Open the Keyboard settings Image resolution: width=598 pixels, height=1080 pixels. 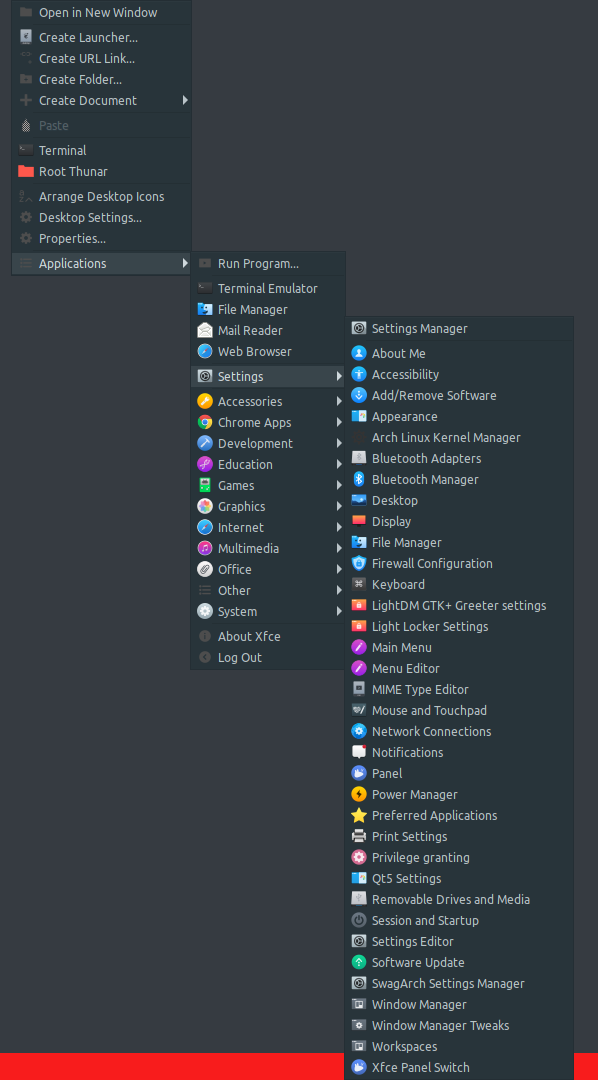click(400, 584)
